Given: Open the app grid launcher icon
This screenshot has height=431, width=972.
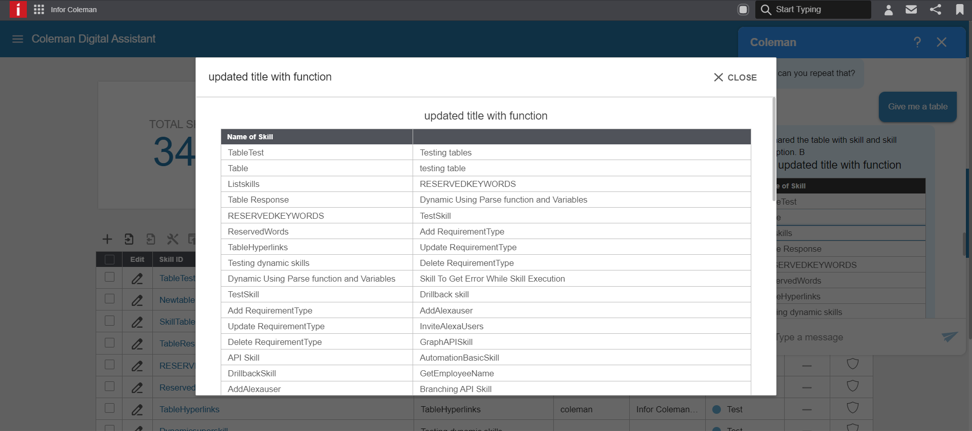Looking at the screenshot, I should (x=38, y=10).
